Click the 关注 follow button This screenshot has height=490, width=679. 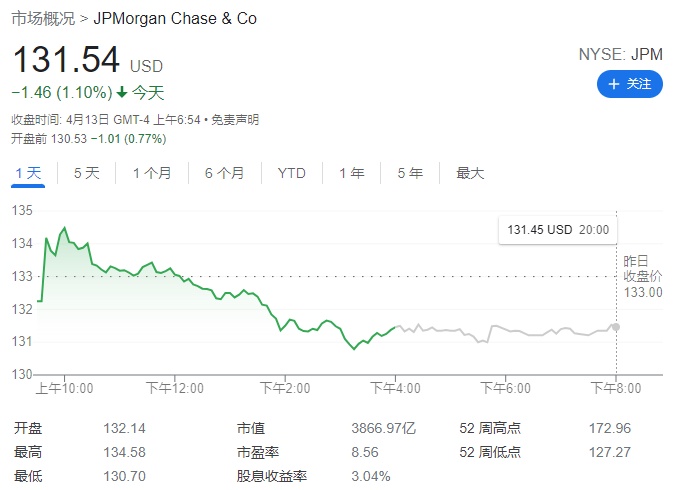[x=630, y=84]
